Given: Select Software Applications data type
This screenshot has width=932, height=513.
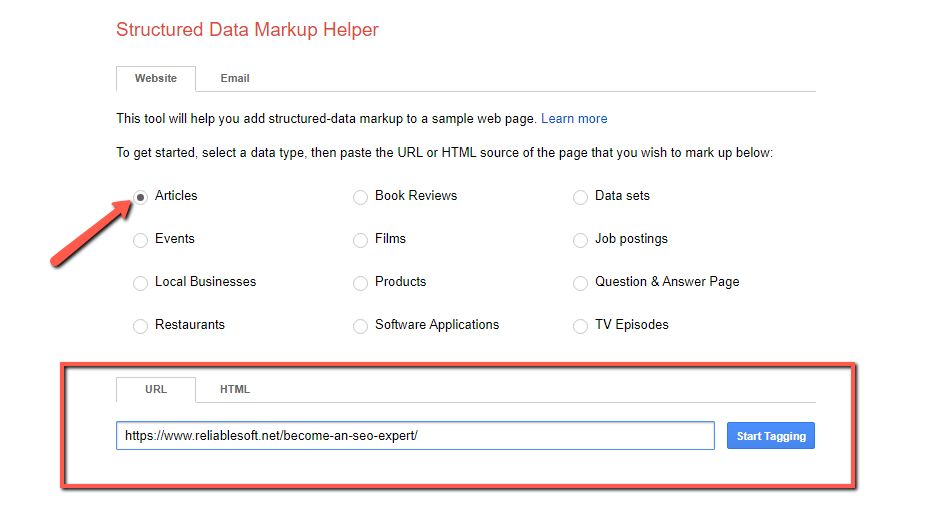Looking at the screenshot, I should coord(360,326).
